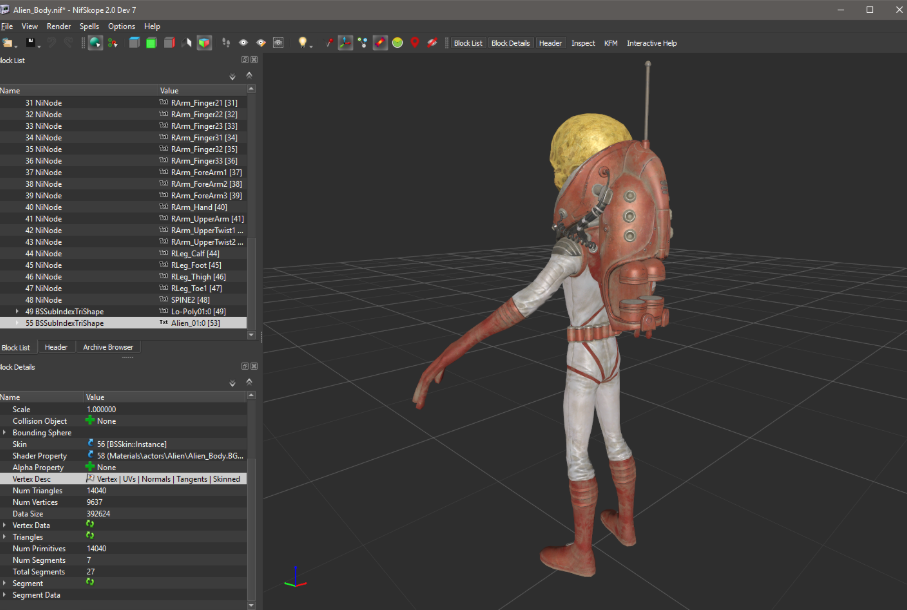Click green refresh icon in Vertex Data row
The height and width of the screenshot is (610, 907).
(x=90, y=525)
